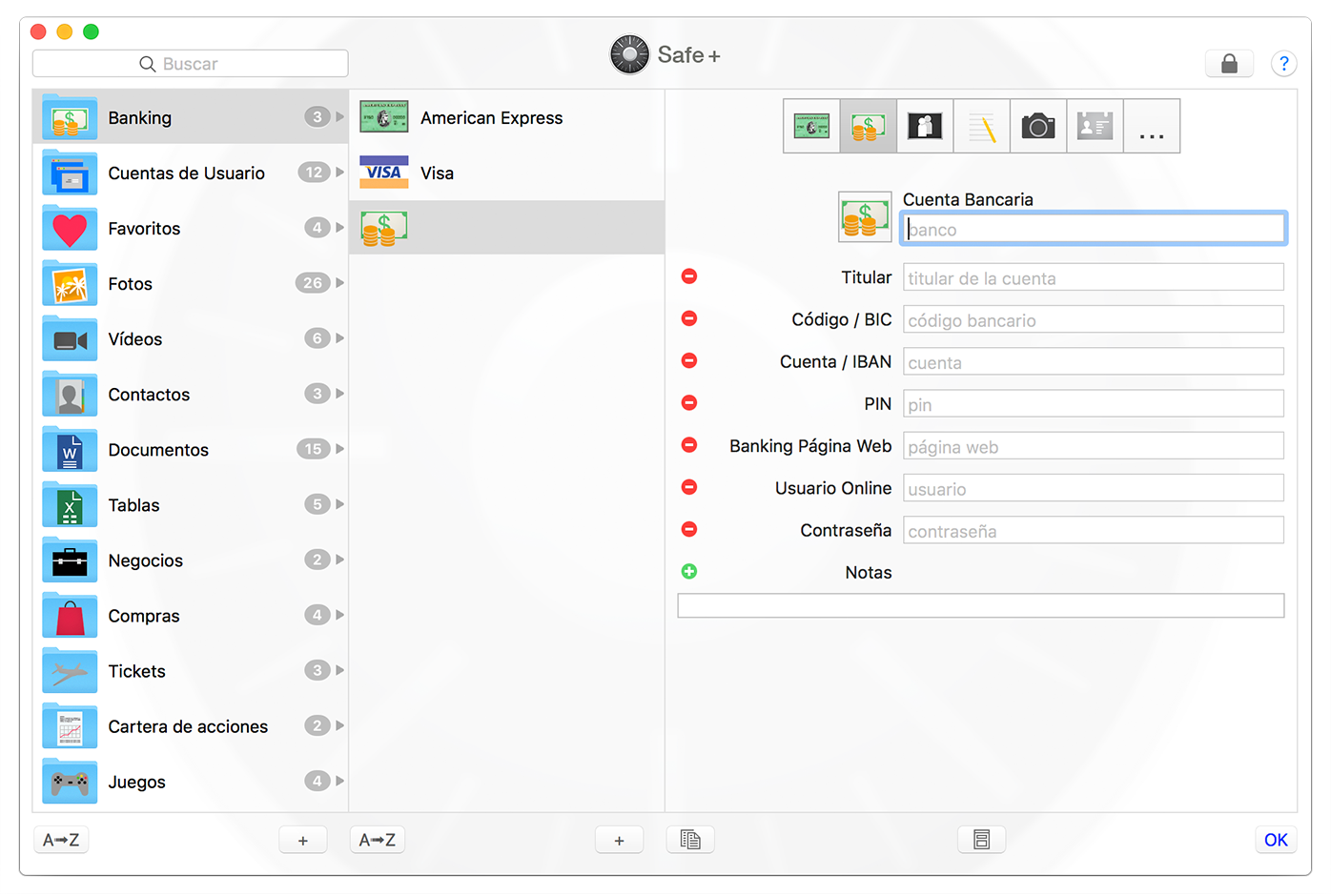Viewport: 1331px width, 896px height.
Task: Click the titular de la cuenta field
Action: click(x=1094, y=277)
